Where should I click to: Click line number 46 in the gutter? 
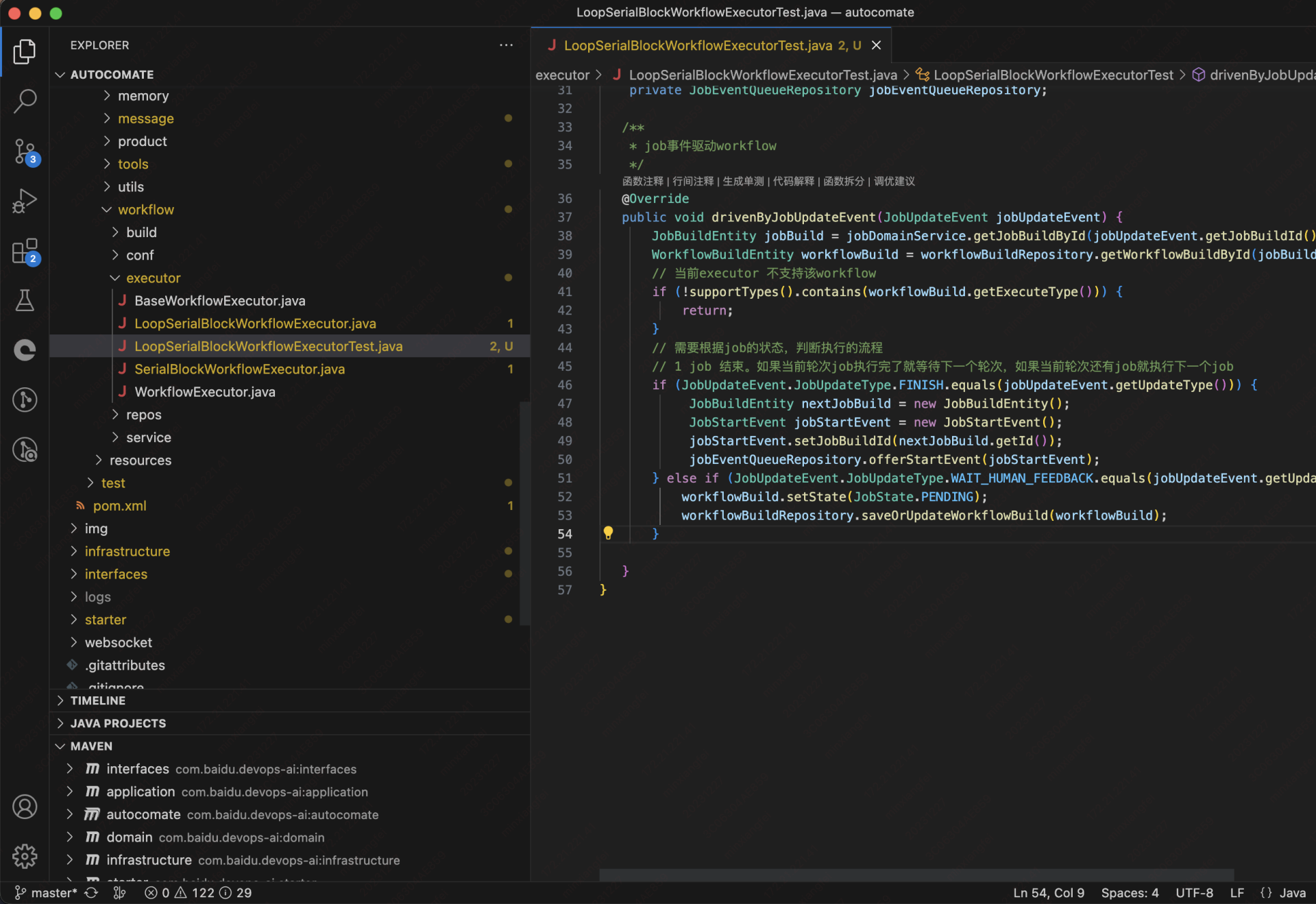(564, 384)
